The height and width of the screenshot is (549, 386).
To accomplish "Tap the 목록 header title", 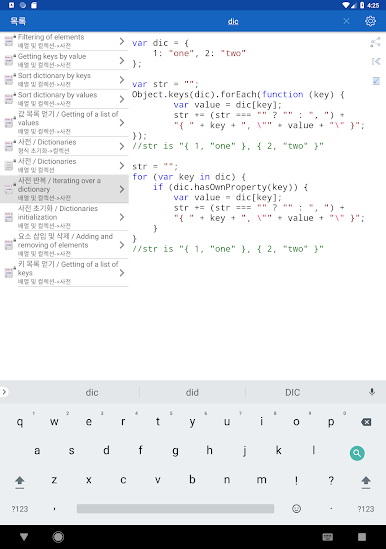I will point(18,21).
